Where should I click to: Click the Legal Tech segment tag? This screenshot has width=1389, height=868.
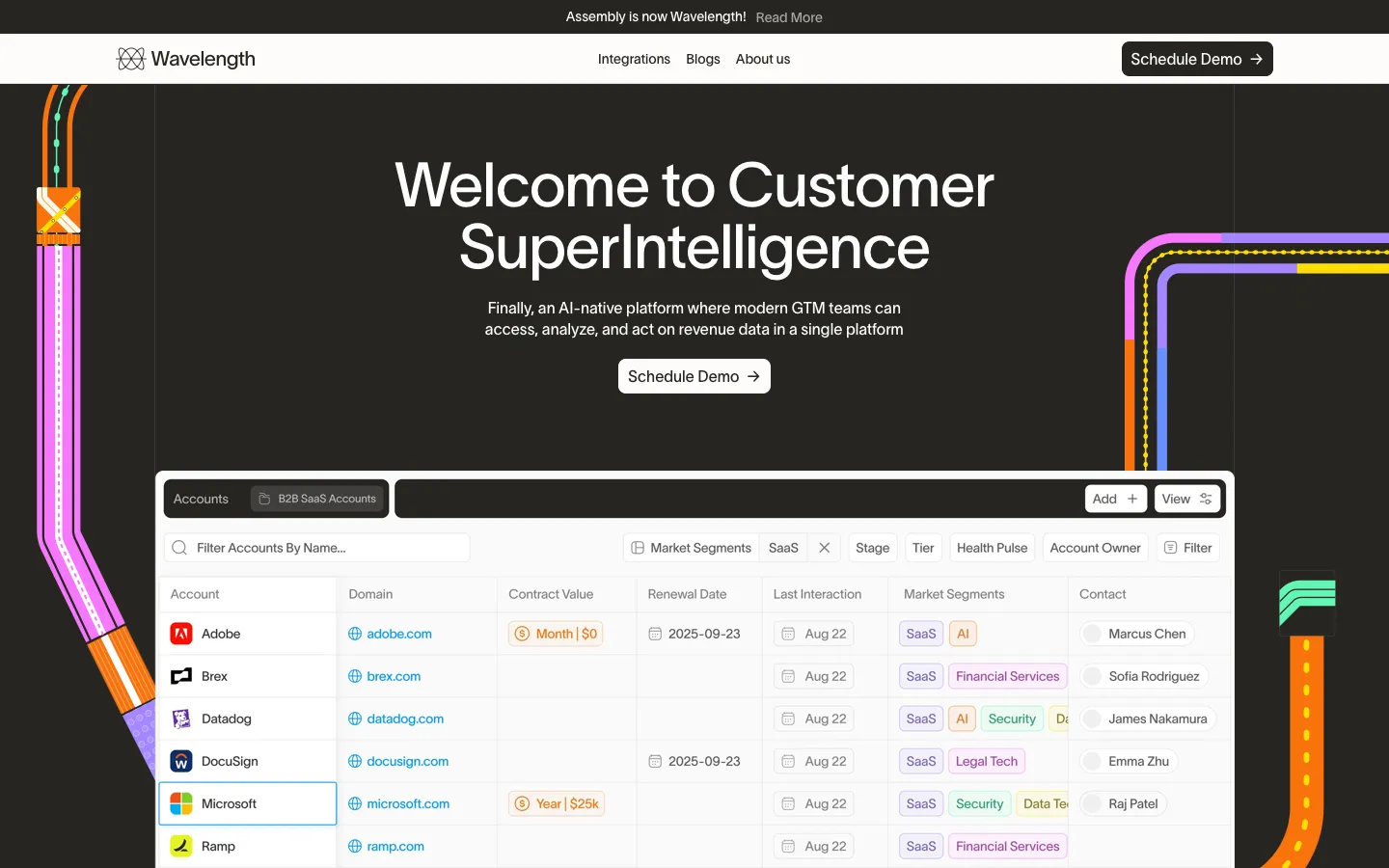(x=987, y=761)
